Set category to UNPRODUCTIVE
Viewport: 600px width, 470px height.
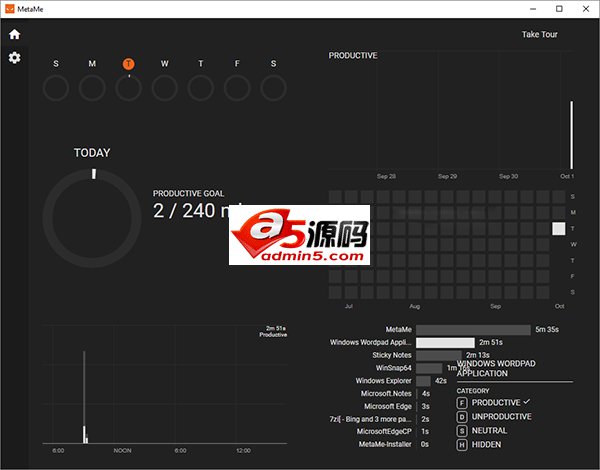(502, 416)
